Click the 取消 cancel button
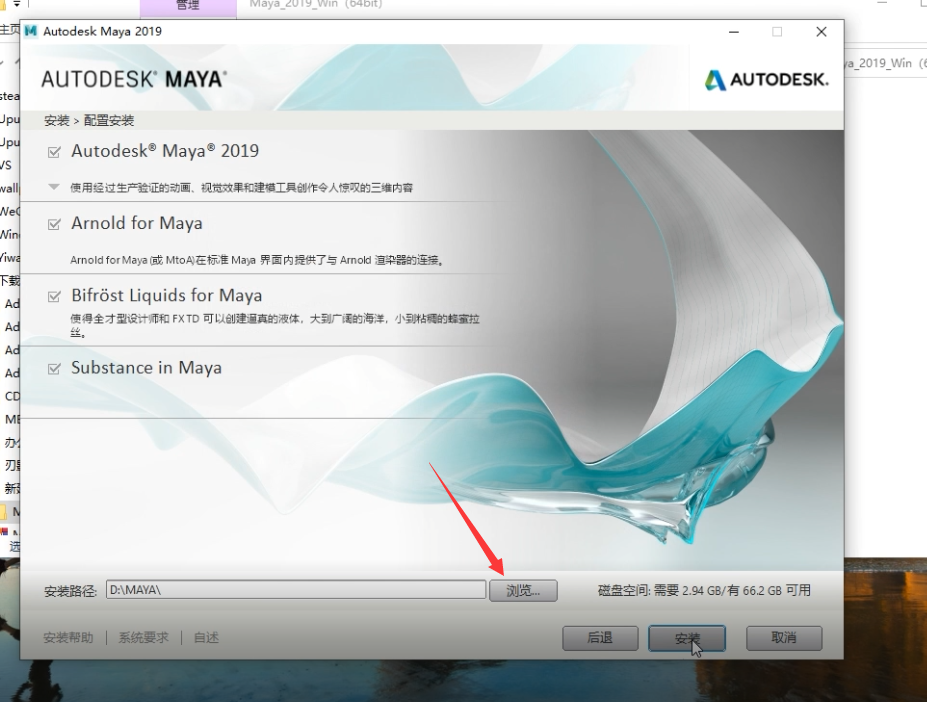927x702 pixels. tap(784, 638)
